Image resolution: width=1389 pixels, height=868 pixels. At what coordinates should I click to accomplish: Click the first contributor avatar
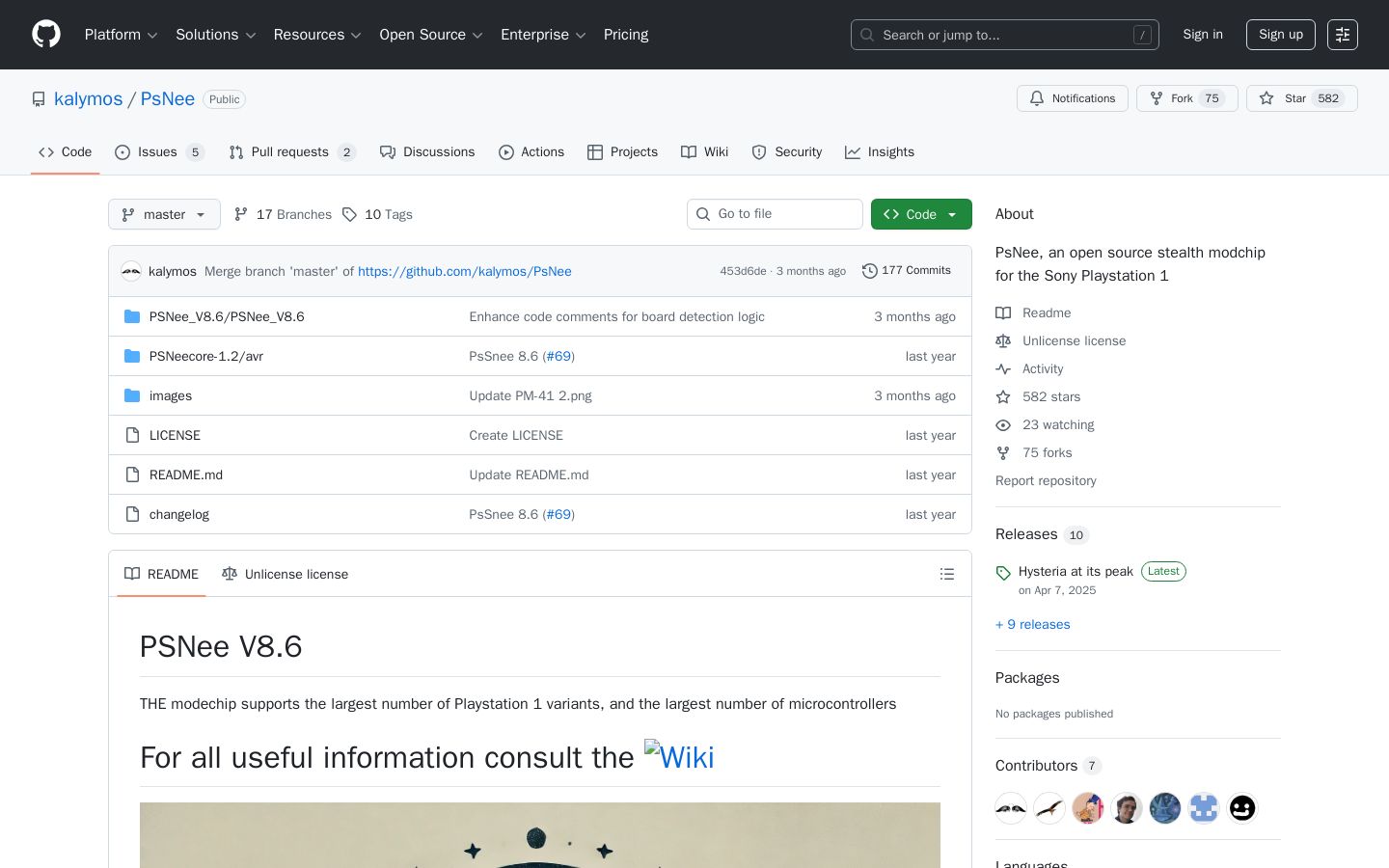click(1011, 808)
